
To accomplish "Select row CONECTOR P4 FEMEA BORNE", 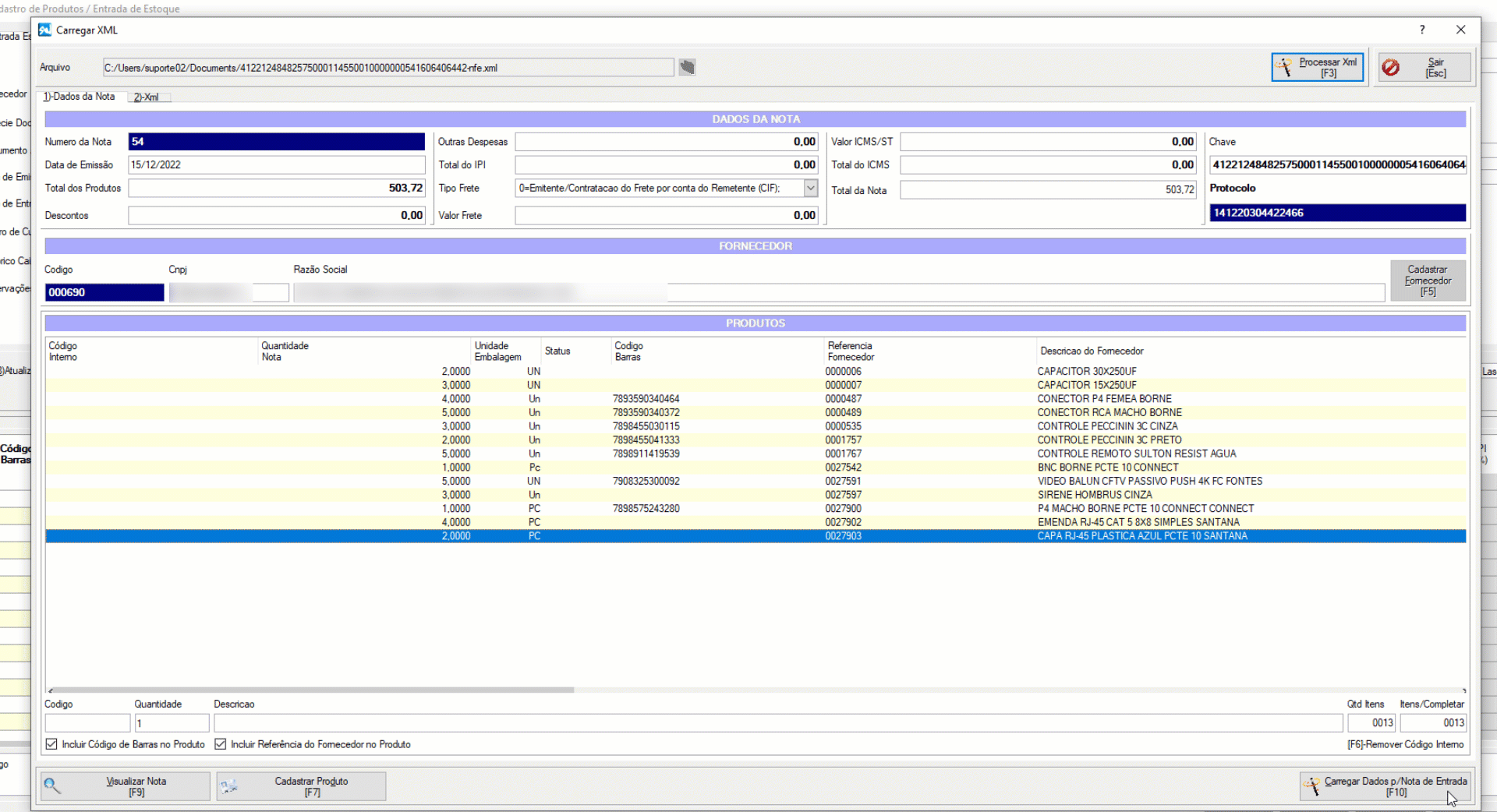I will pos(756,399).
